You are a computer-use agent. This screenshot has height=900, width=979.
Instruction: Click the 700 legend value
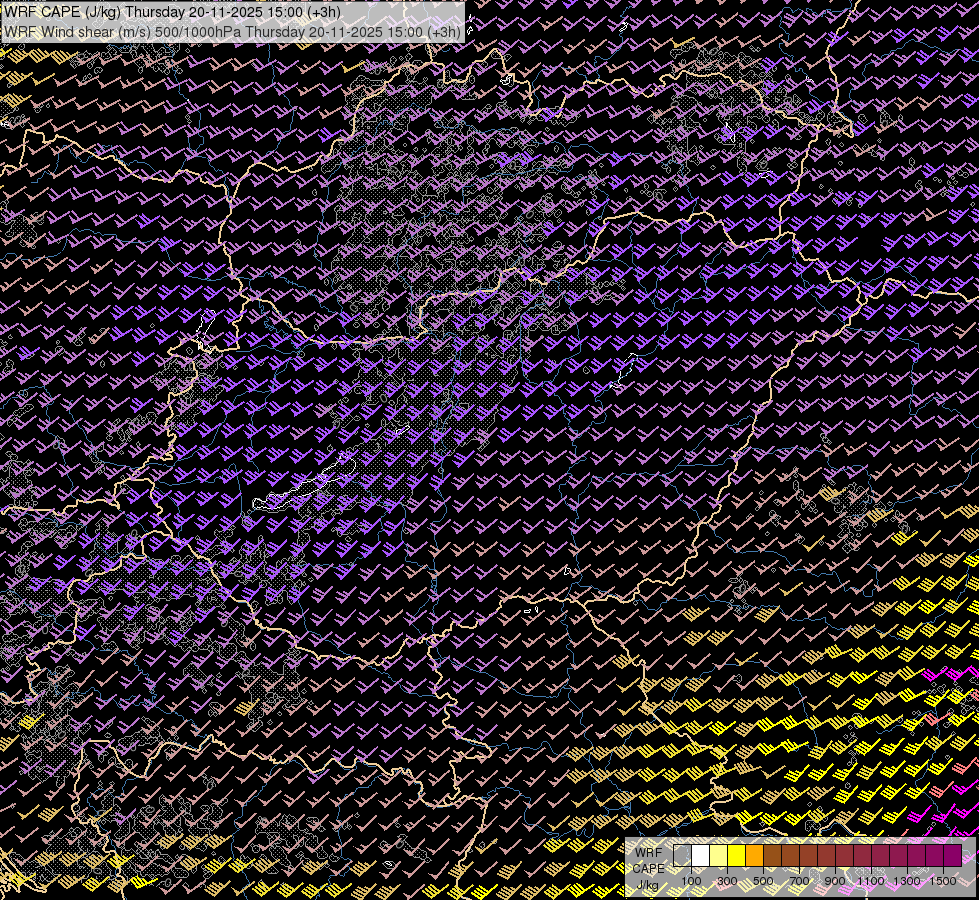coord(799,881)
